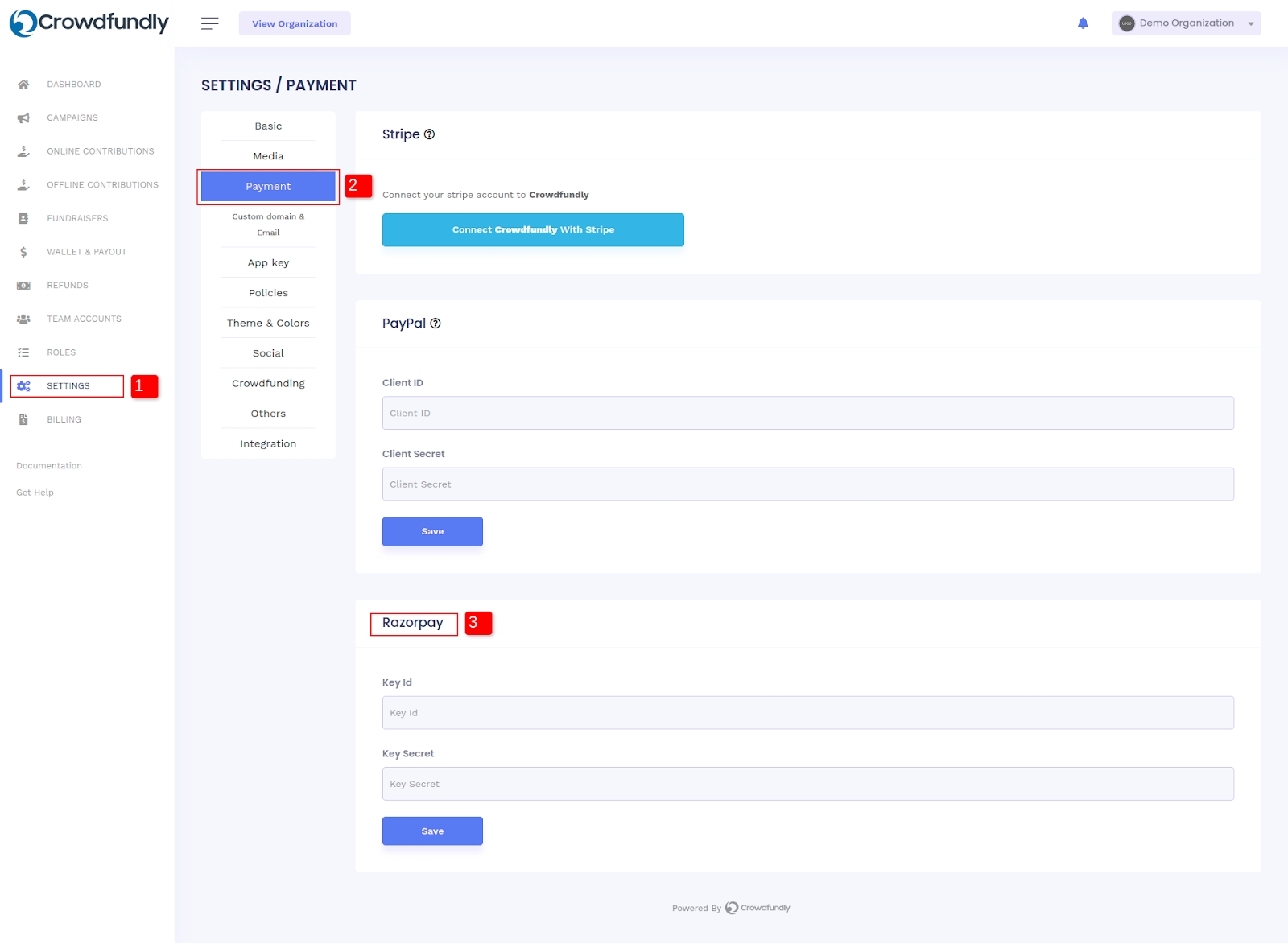Screen dimensions: 1288x944
Task: Click the 'Client ID' field label
Action: click(402, 383)
